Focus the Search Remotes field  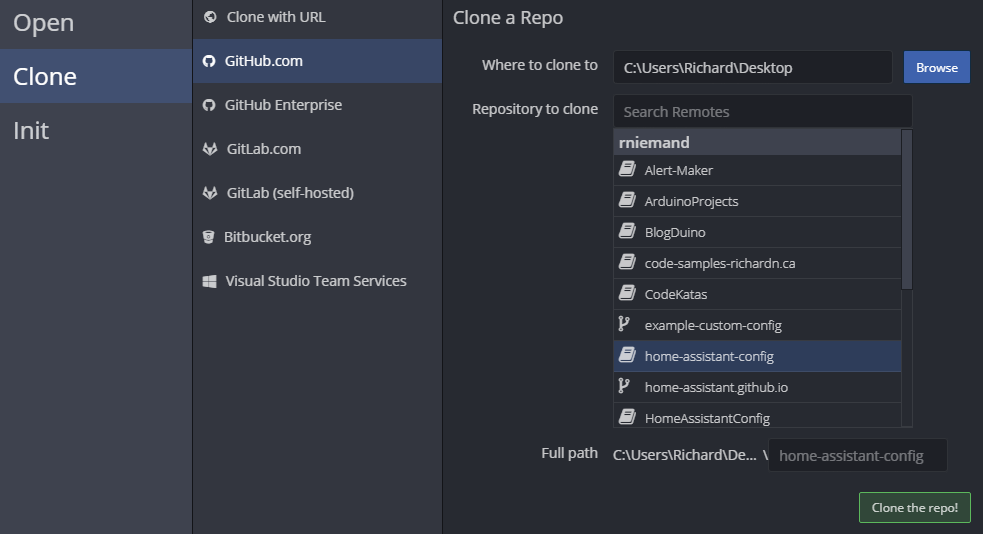[x=762, y=112]
